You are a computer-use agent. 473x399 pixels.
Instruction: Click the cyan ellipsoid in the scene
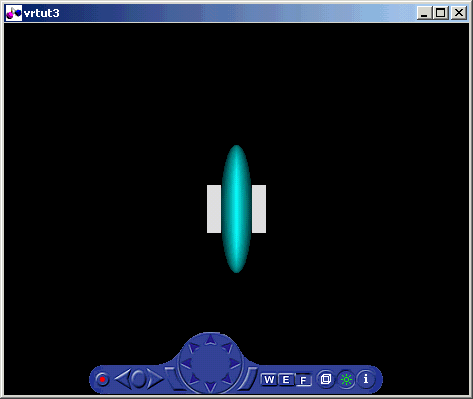236,209
